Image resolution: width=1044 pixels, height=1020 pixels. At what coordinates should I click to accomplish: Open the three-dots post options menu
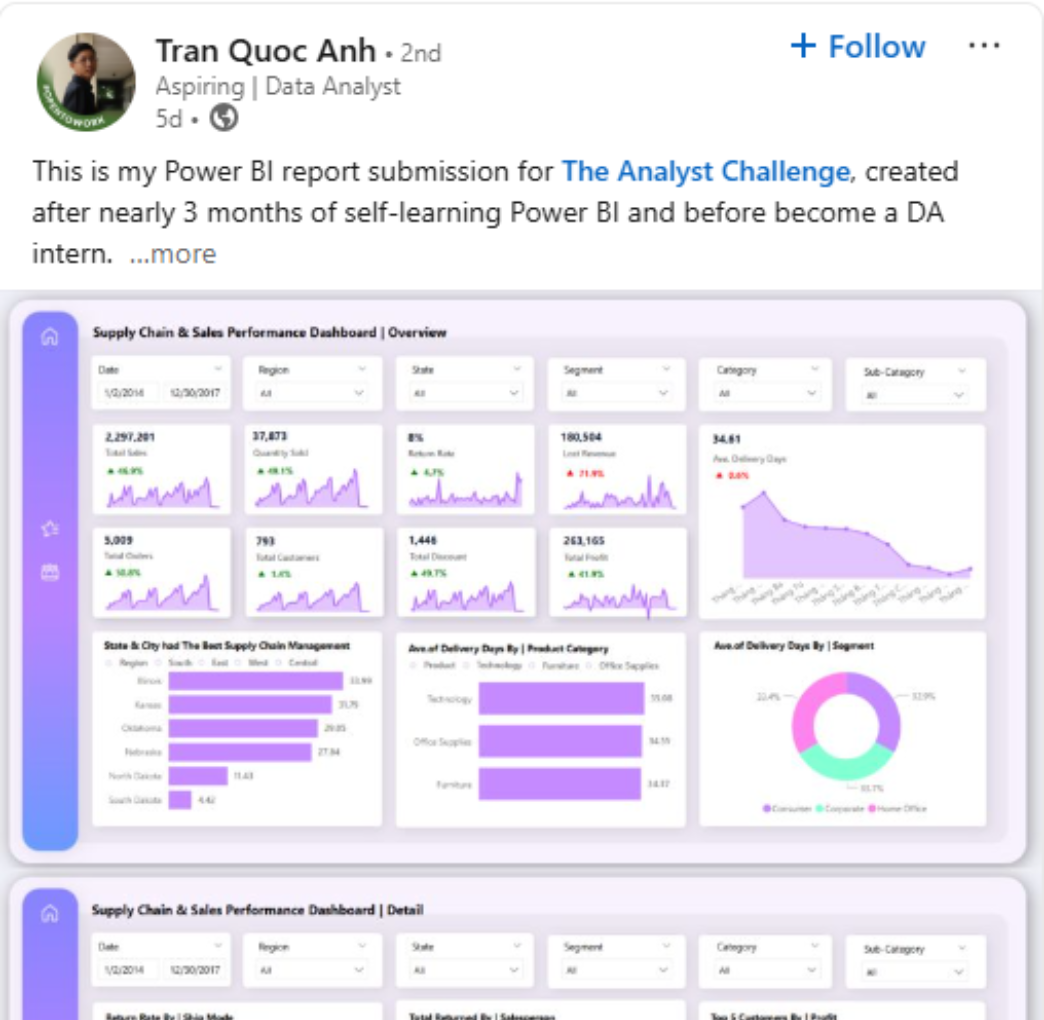click(984, 46)
